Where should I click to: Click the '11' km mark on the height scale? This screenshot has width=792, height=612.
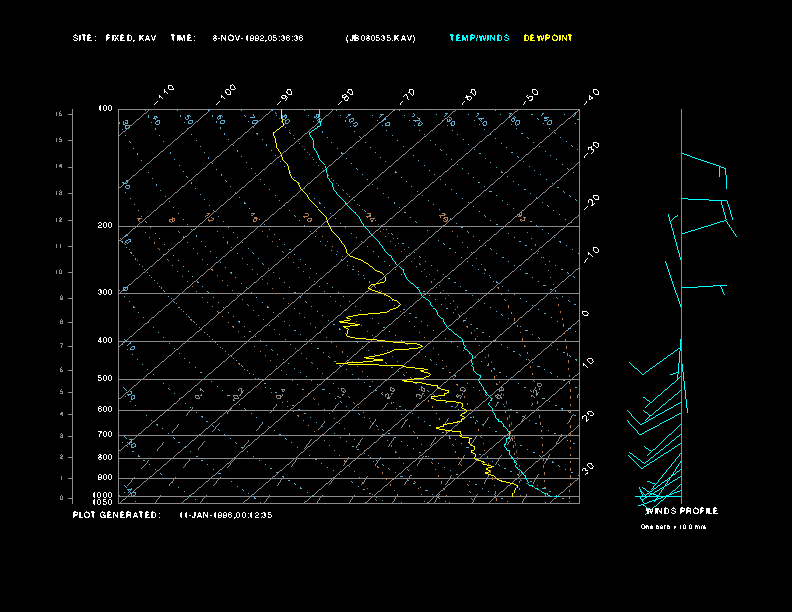[x=59, y=246]
